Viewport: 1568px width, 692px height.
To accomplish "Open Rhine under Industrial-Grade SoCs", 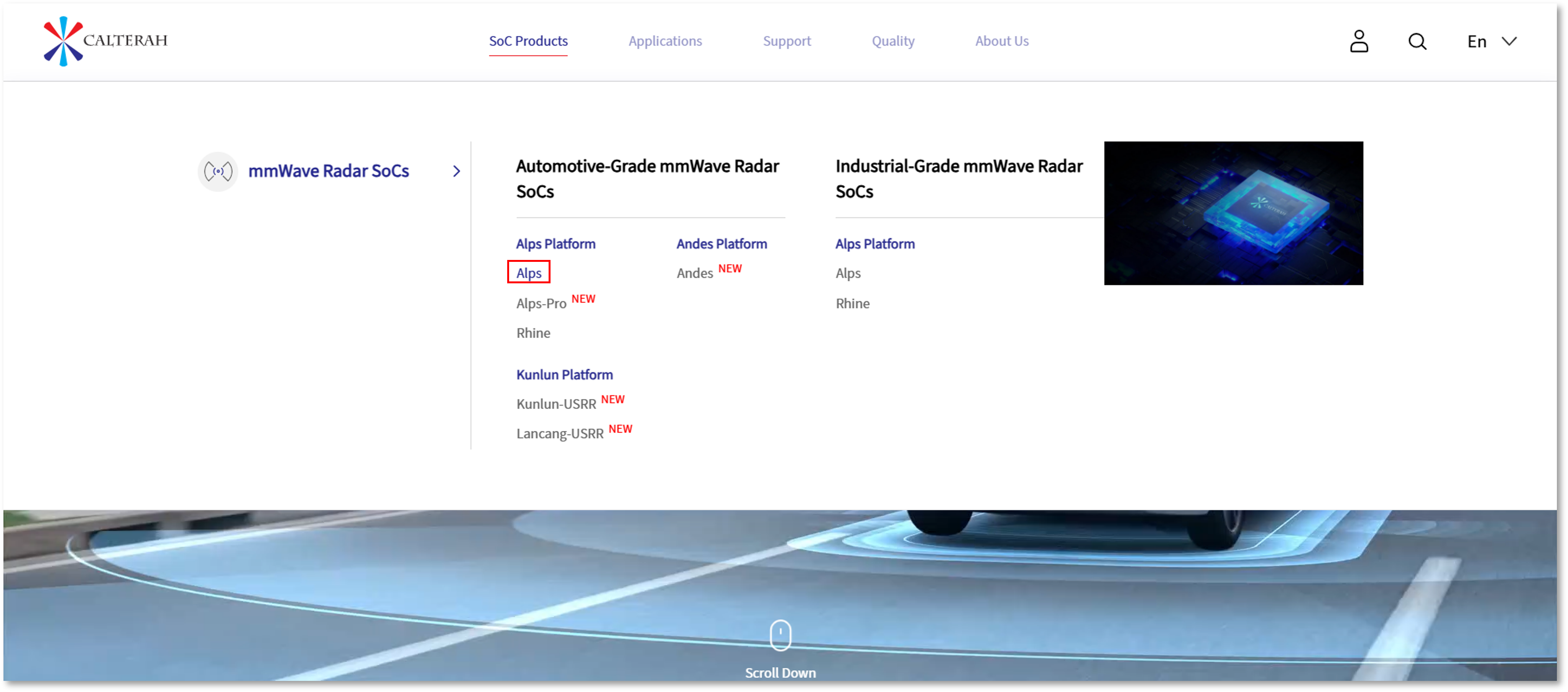I will pos(852,303).
